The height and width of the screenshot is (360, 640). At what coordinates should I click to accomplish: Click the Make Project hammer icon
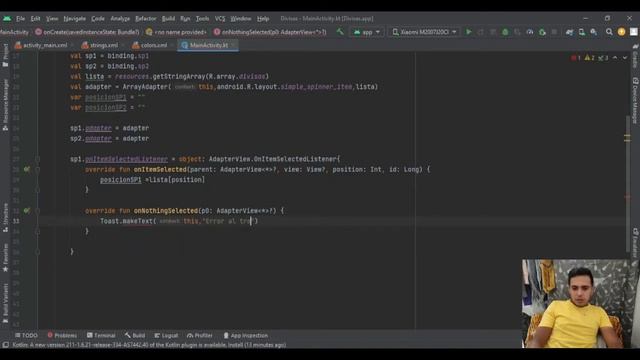(x=340, y=32)
